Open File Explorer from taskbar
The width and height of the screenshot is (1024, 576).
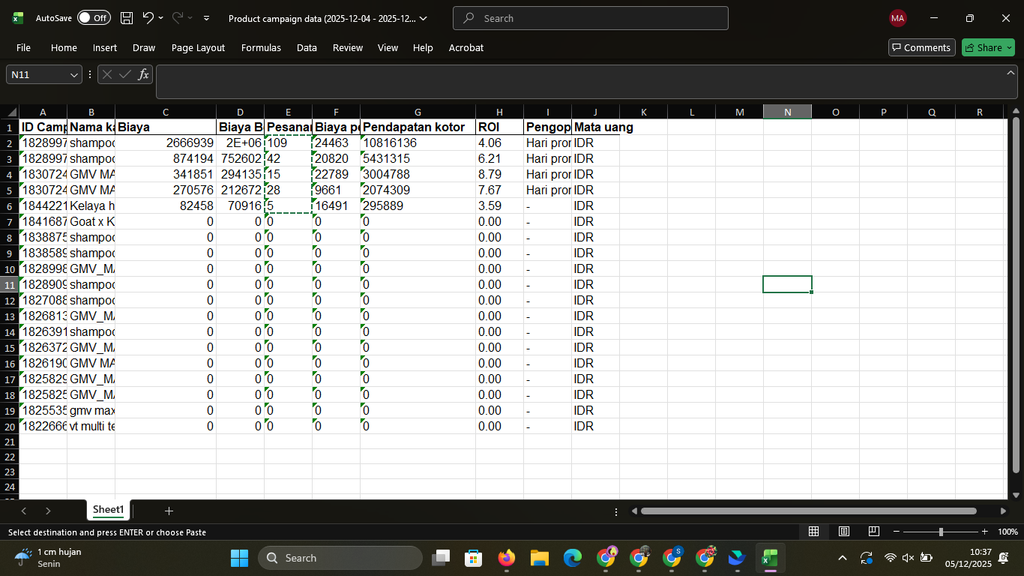(539, 558)
